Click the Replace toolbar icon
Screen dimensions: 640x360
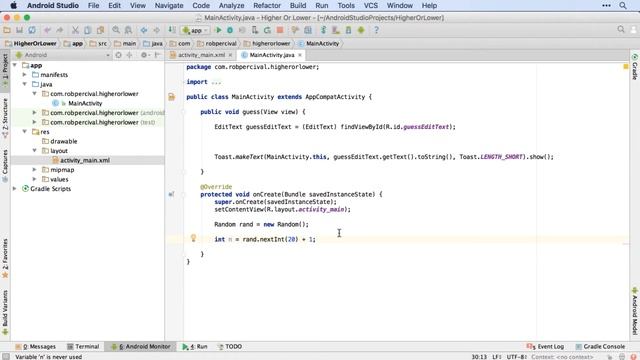tap(128, 30)
